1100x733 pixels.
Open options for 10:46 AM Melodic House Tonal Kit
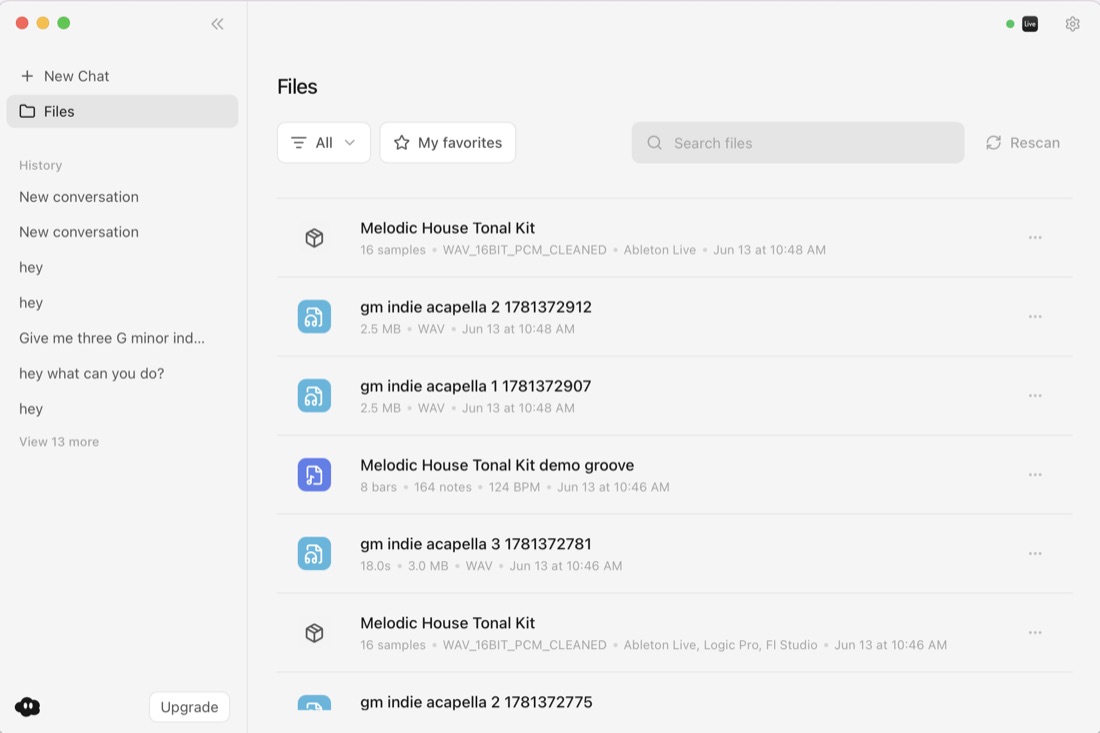[x=1035, y=633]
